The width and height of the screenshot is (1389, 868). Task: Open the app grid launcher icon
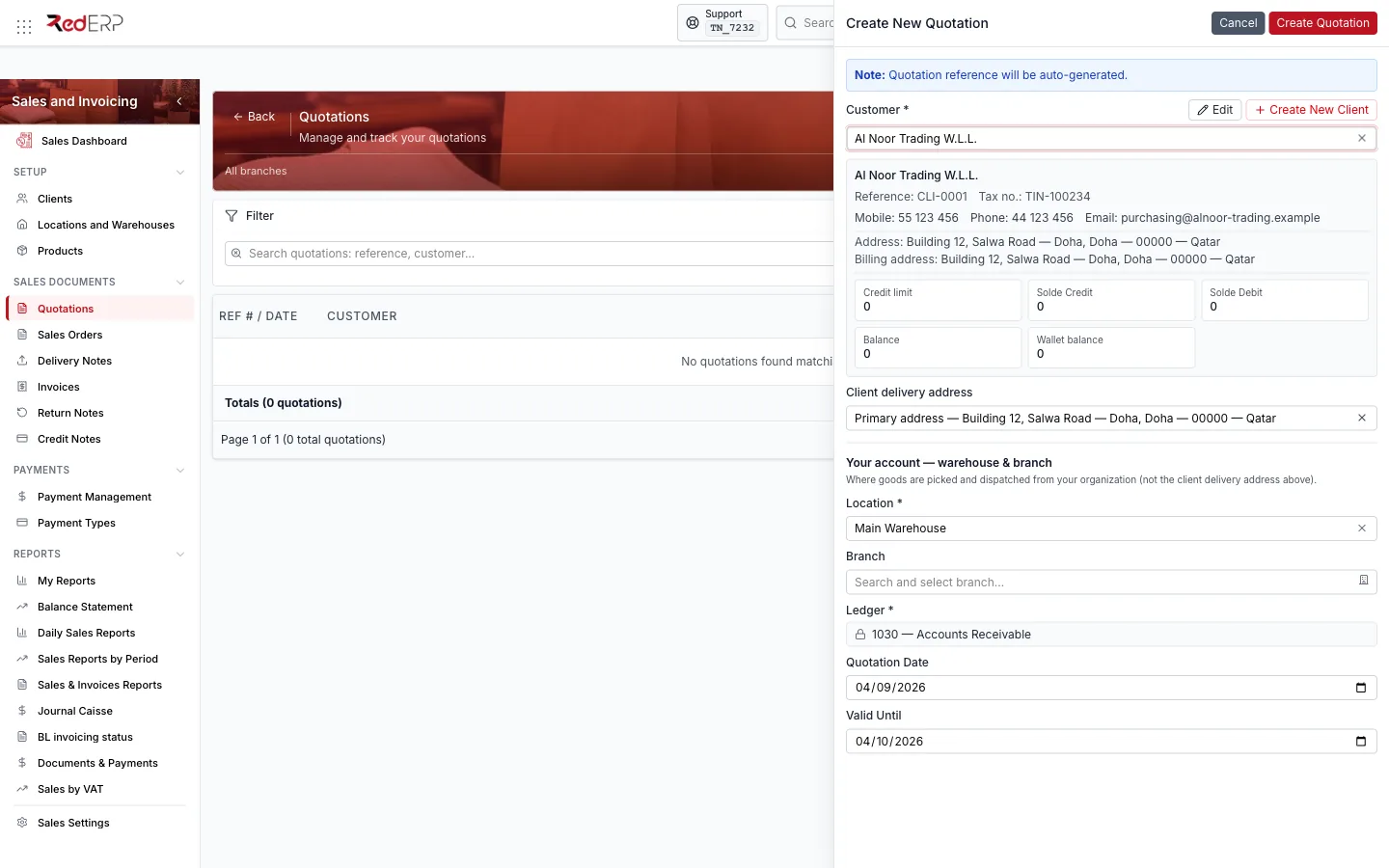point(24,26)
